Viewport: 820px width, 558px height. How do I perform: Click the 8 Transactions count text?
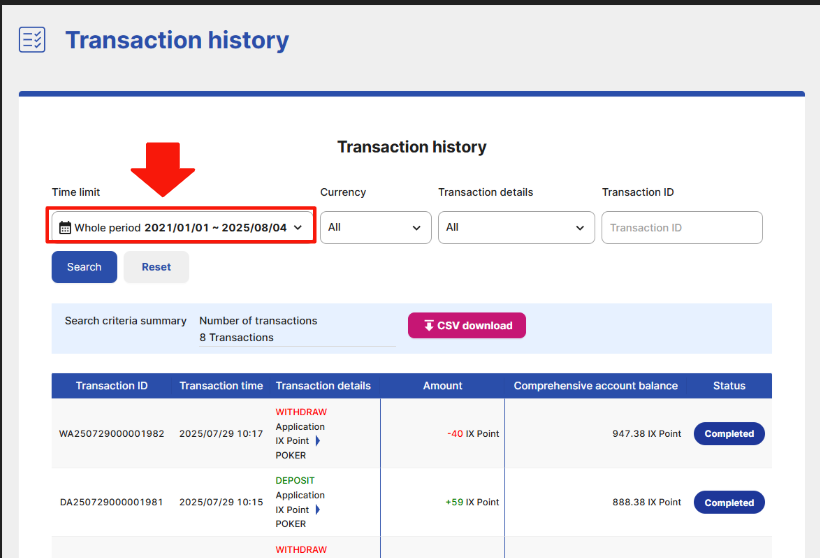(x=236, y=337)
